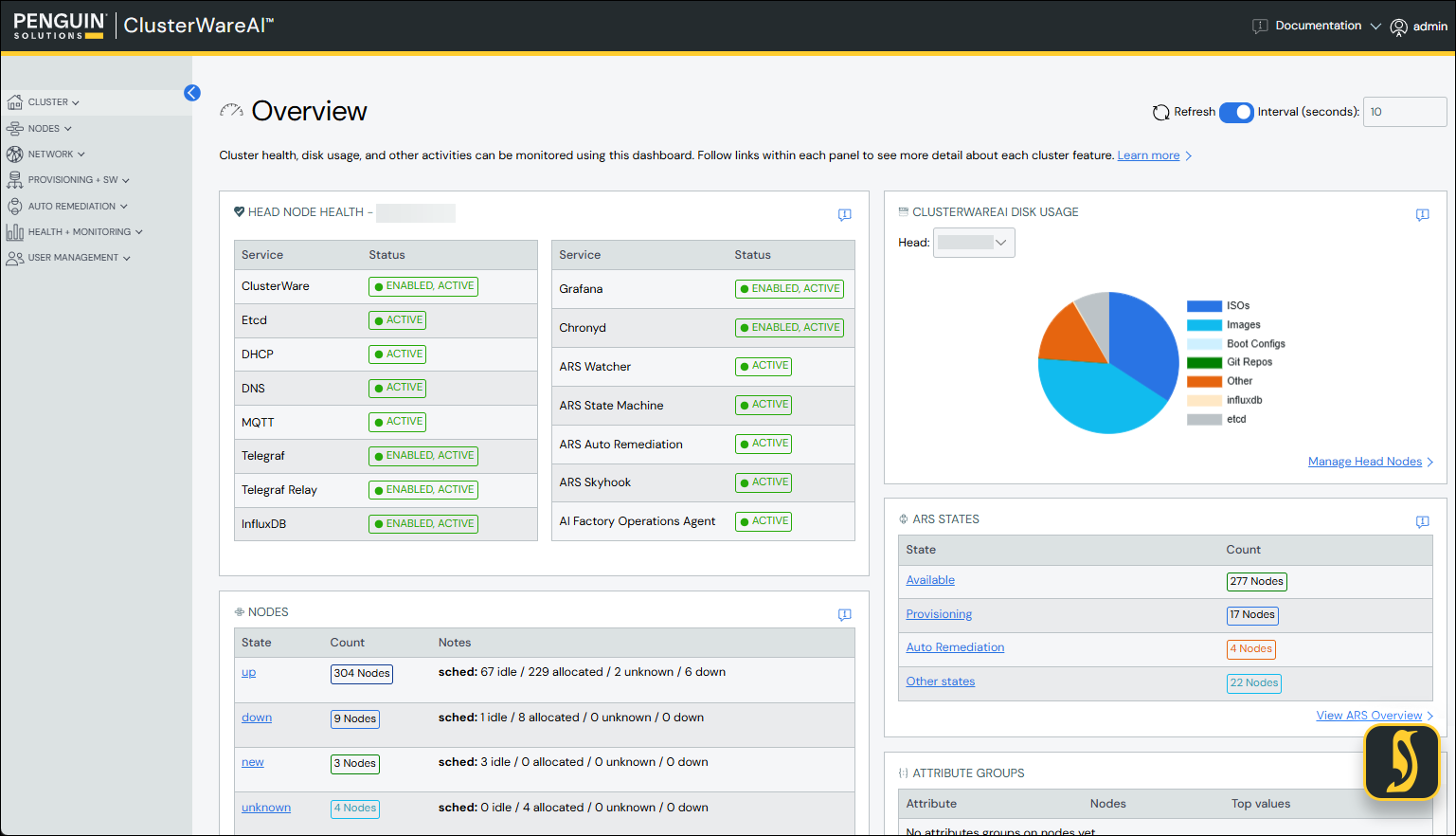Open help icon on Nodes panel
The image size is (1456, 836).
click(x=845, y=615)
